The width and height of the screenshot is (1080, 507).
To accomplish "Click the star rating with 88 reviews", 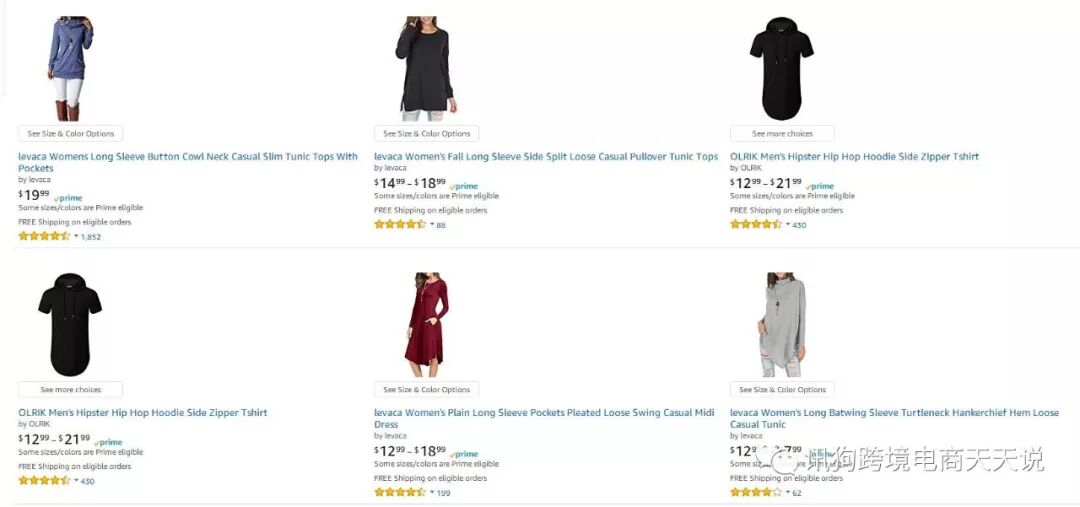I will pos(400,225).
